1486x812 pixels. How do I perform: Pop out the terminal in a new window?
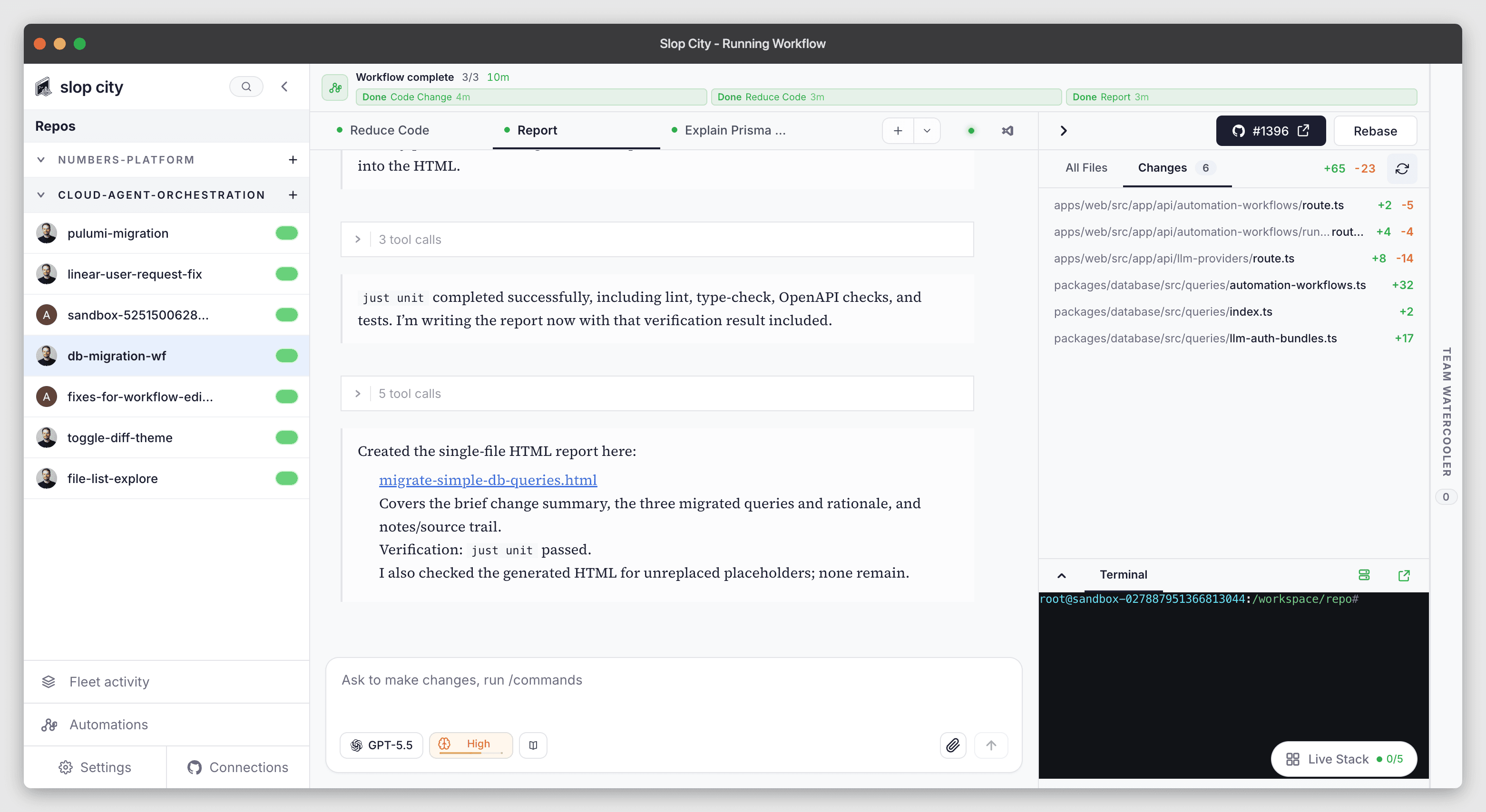(1404, 575)
